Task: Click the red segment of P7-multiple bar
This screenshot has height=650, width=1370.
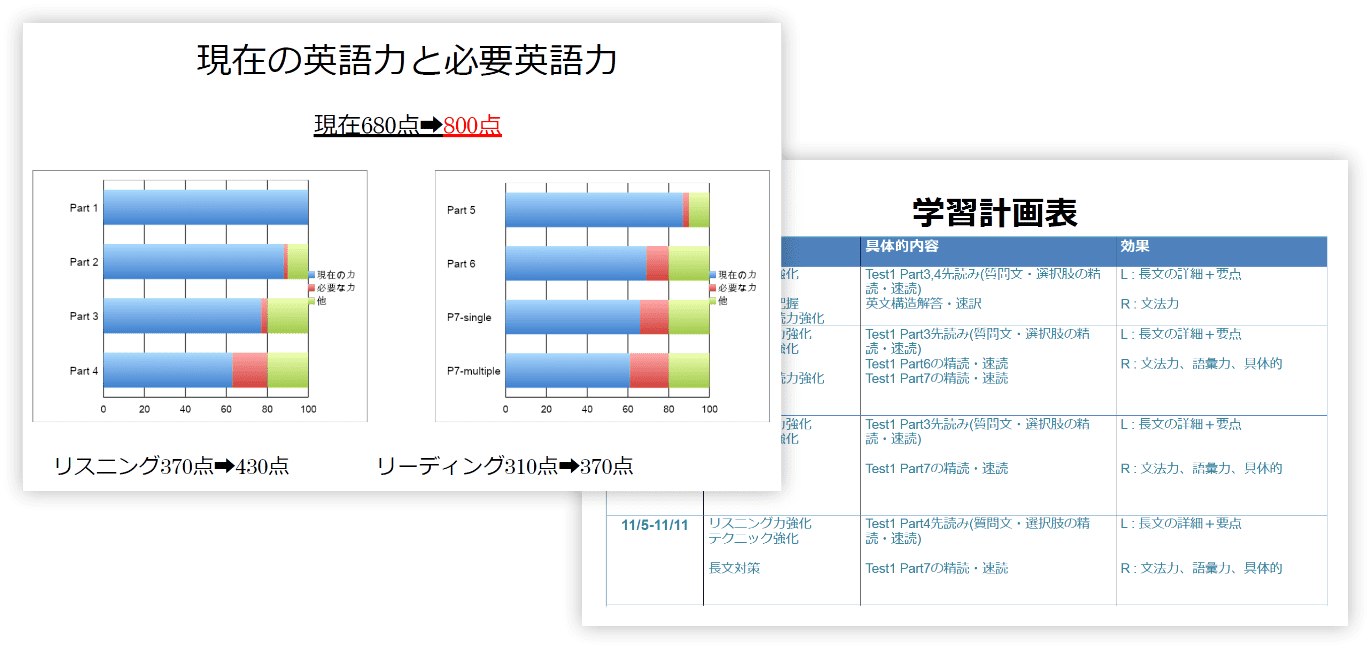Action: tap(649, 371)
